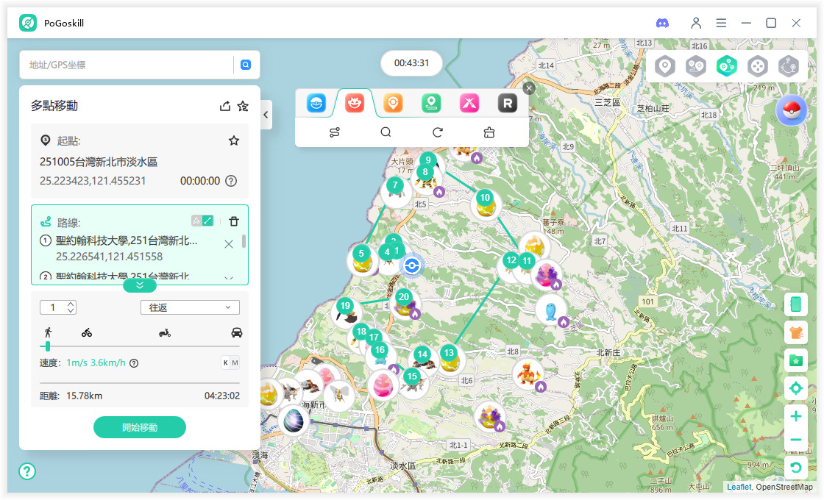
Task: Select the joystick mode icon
Action: point(759,66)
